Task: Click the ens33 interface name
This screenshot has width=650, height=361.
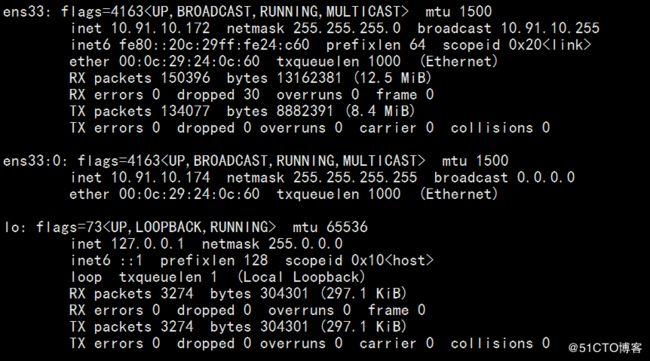Action: 27,11
